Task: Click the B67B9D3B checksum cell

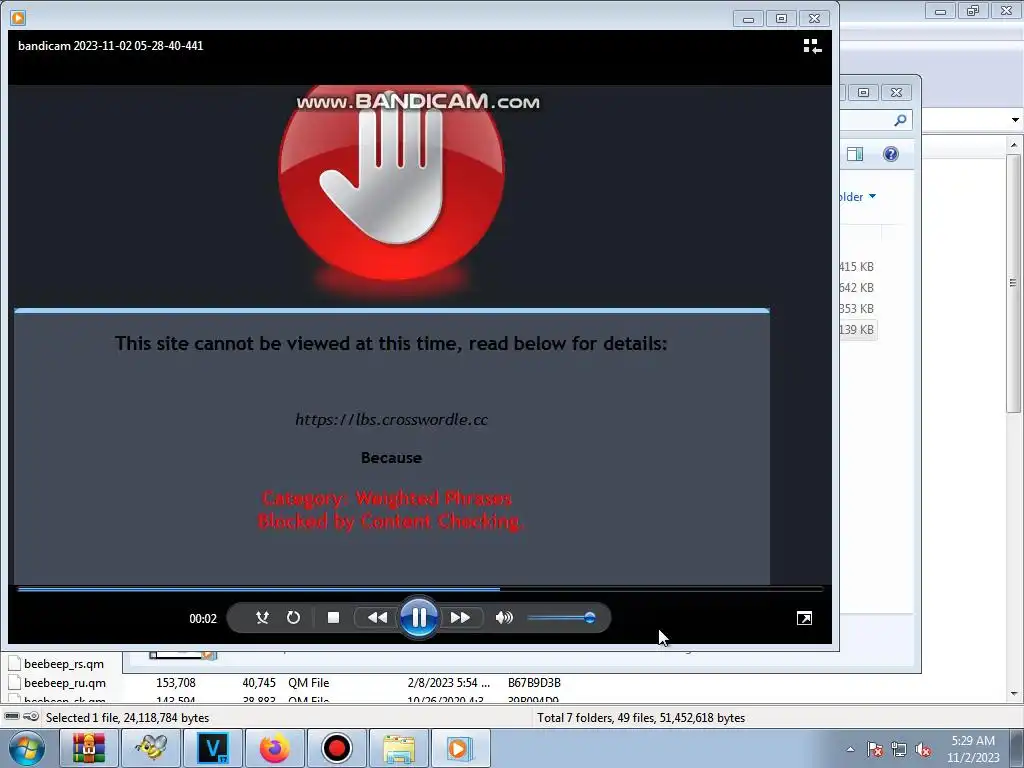Action: click(534, 682)
